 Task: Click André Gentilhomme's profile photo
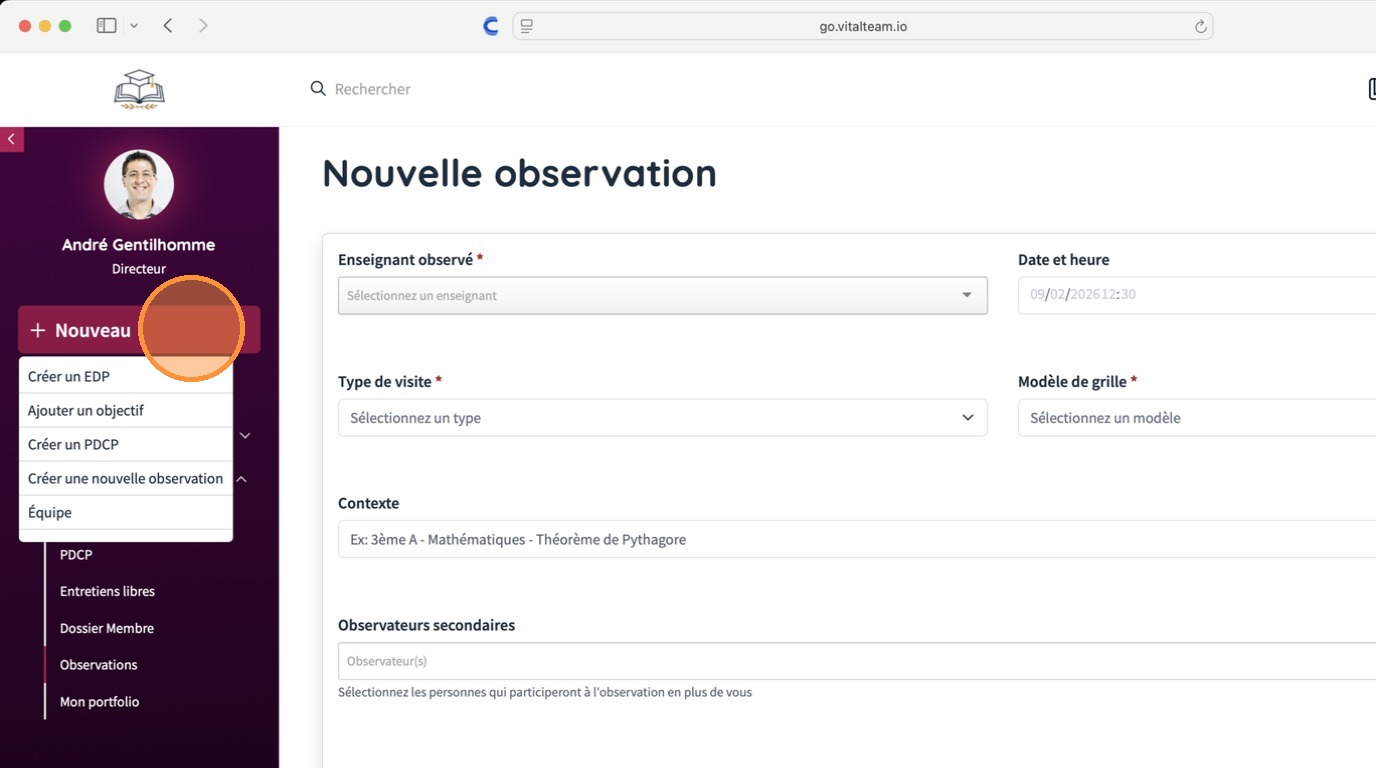click(139, 184)
